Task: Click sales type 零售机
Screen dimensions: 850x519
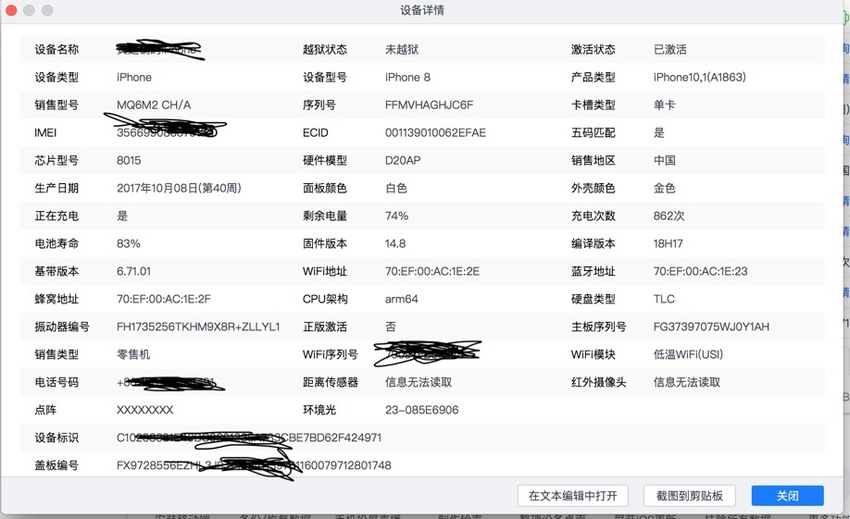Action: pos(133,354)
